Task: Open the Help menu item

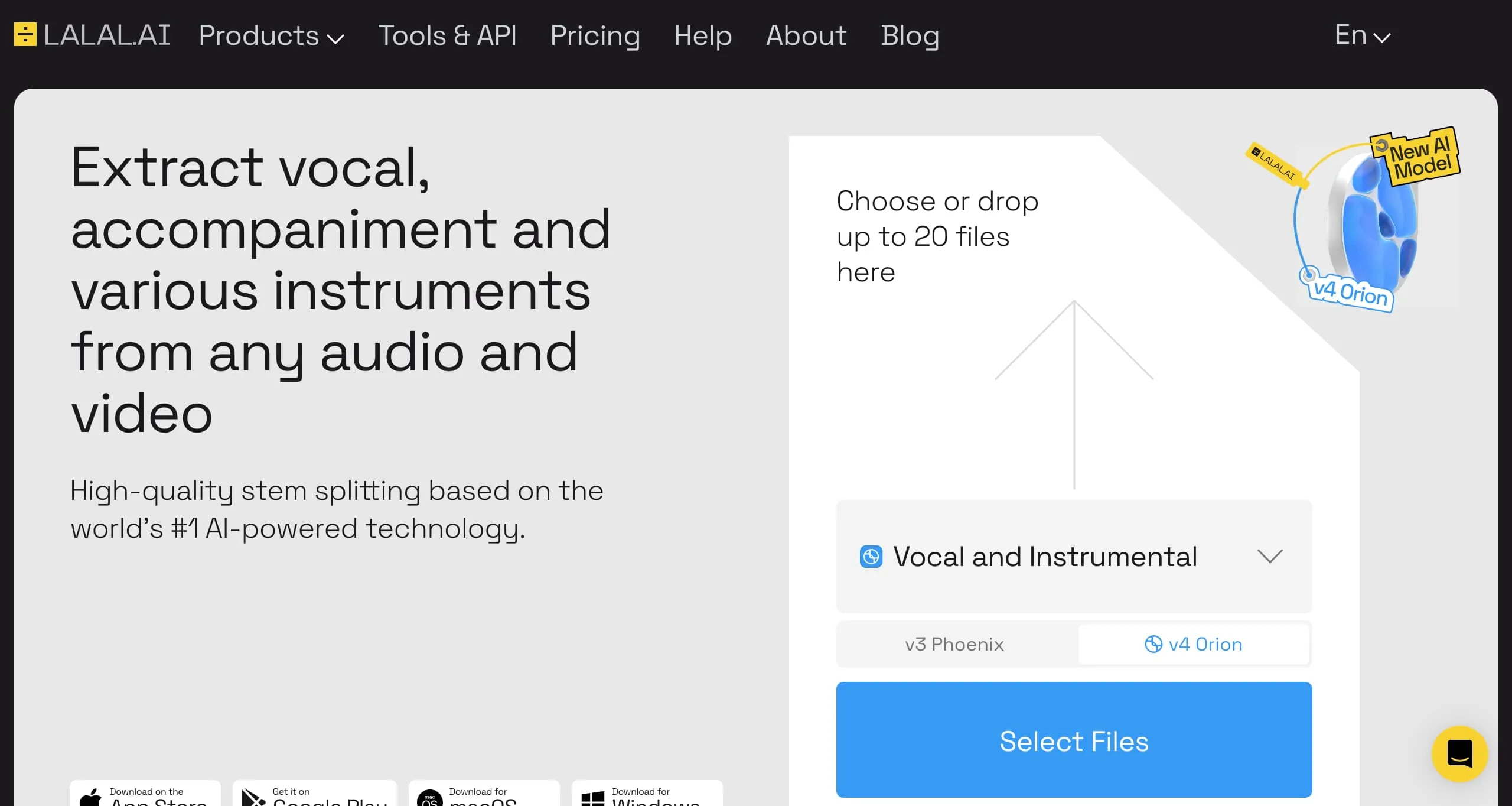Action: [703, 35]
